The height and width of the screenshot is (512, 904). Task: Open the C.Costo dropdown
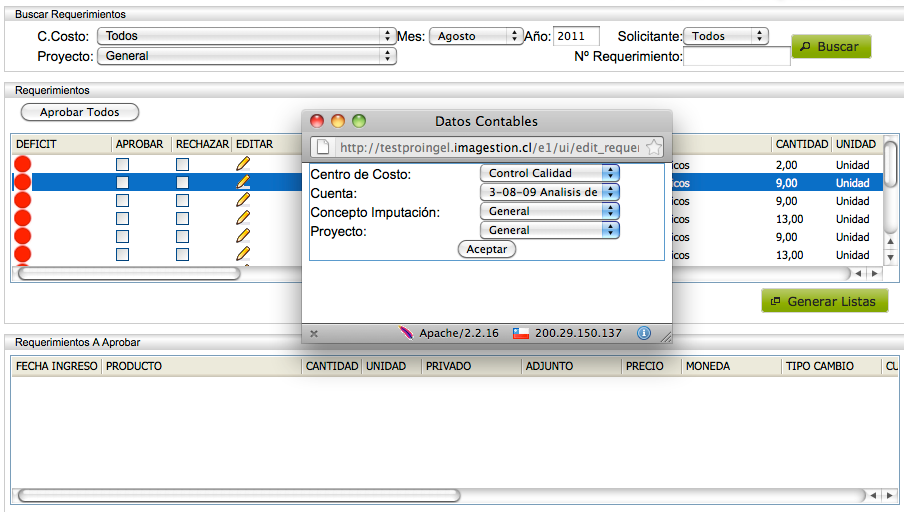(247, 36)
